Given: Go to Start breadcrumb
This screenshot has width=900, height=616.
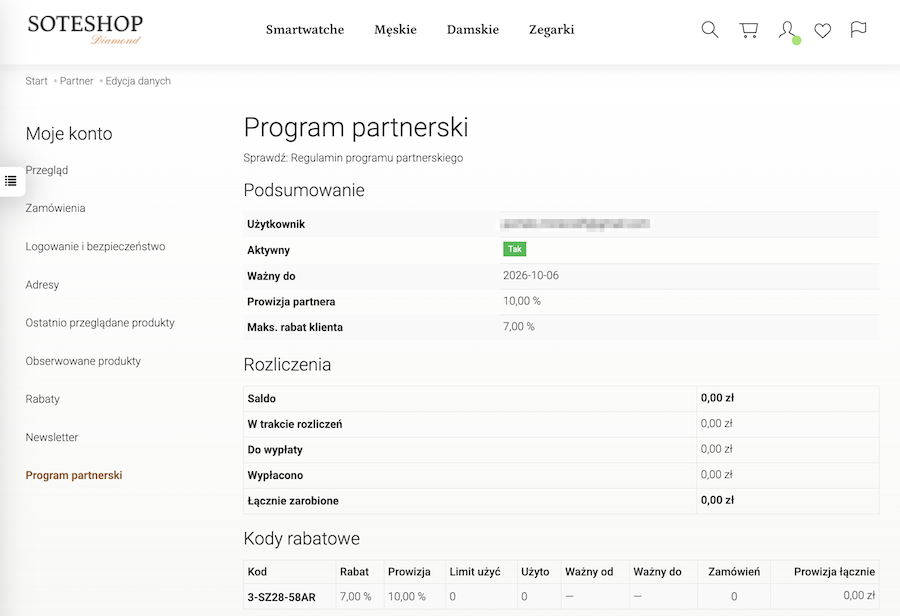Looking at the screenshot, I should pyautogui.click(x=36, y=81).
